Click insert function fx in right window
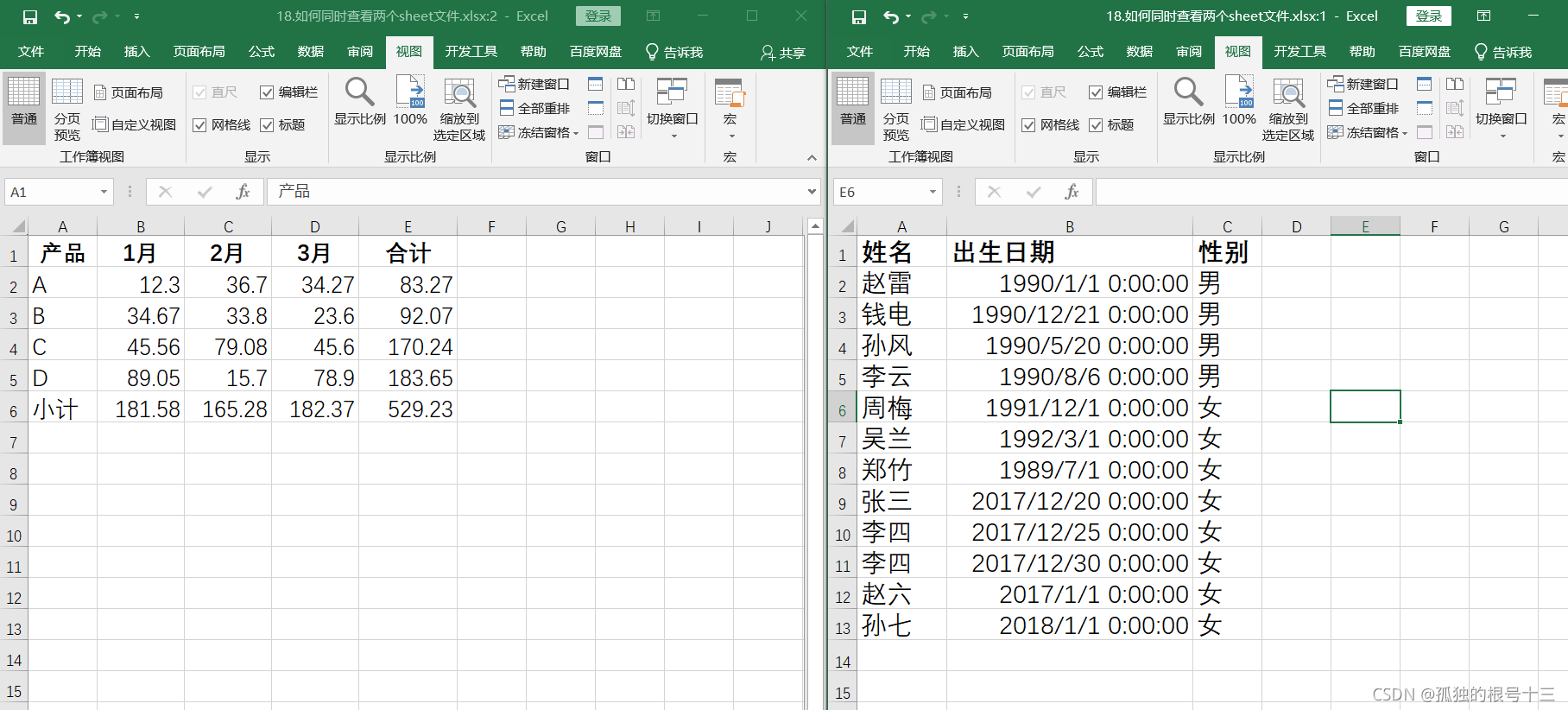The height and width of the screenshot is (710, 1568). 1072,192
